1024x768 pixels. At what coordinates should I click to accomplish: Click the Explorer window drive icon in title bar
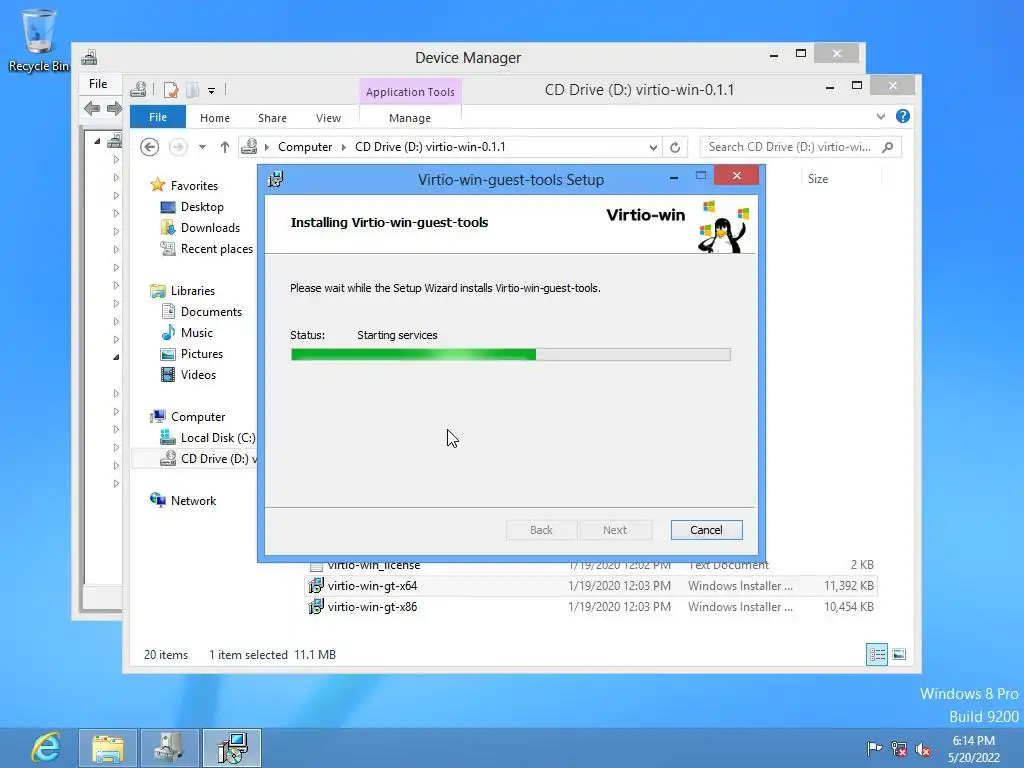(138, 89)
